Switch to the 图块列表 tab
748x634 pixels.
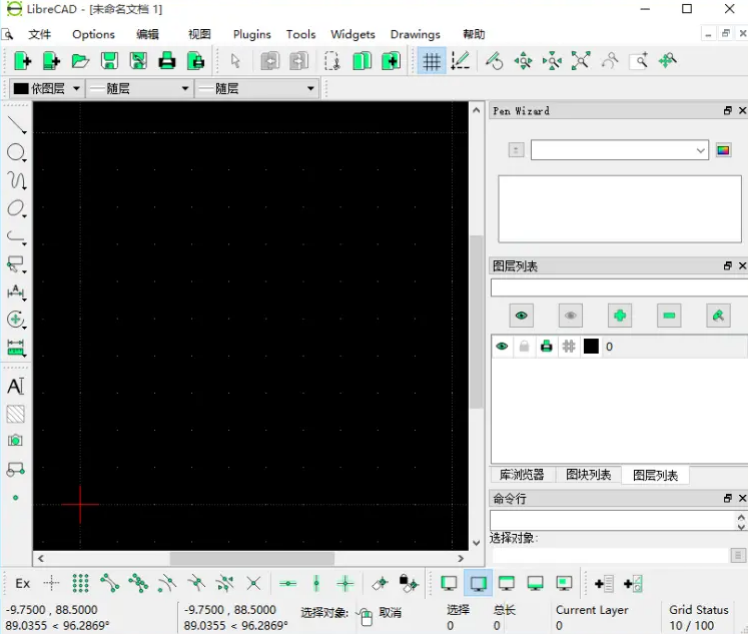click(x=588, y=475)
